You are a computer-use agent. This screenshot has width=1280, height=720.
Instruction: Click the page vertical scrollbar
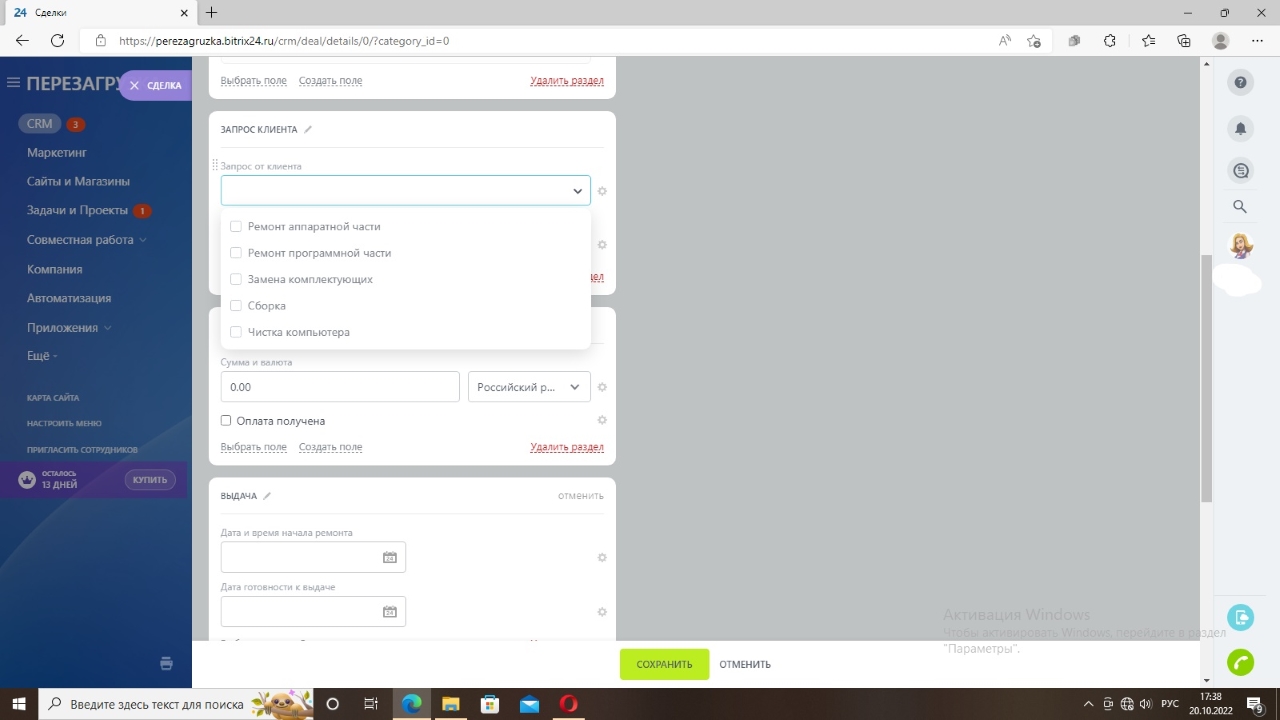pos(1206,377)
